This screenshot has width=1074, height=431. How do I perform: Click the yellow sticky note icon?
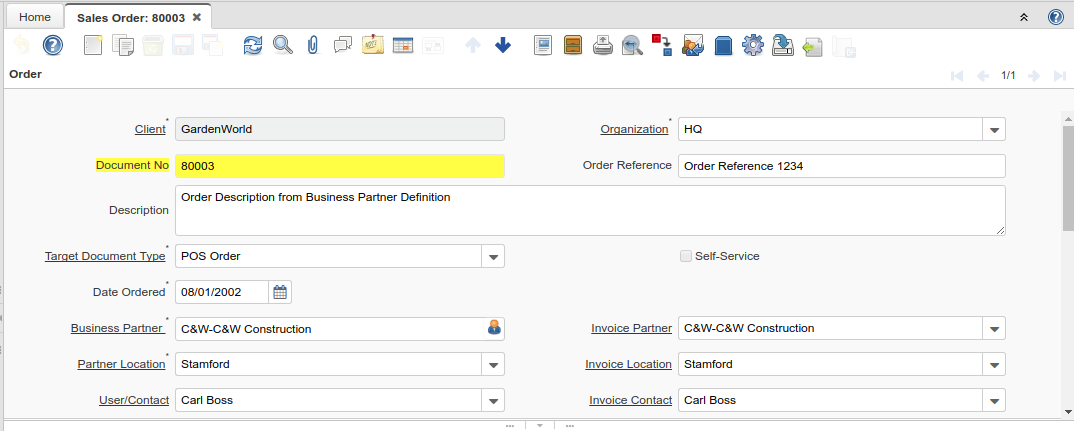pyautogui.click(x=373, y=45)
